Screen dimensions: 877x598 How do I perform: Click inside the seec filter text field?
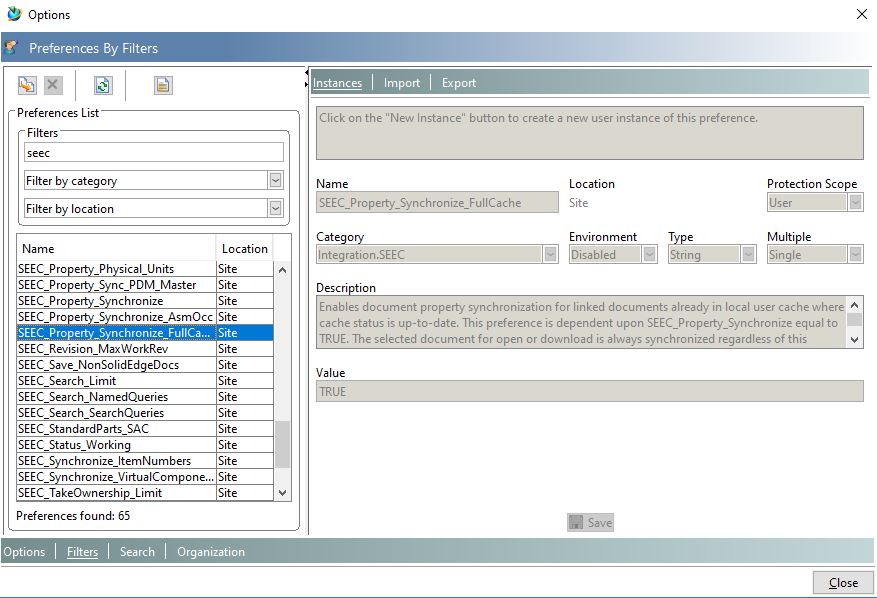pos(148,151)
